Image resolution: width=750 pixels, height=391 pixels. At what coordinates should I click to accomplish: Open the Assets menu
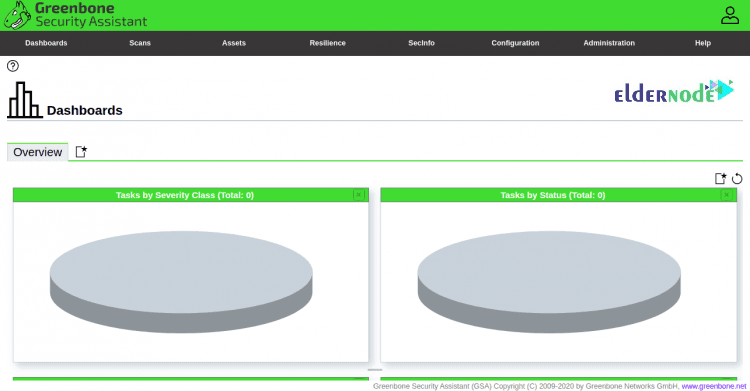coord(233,43)
